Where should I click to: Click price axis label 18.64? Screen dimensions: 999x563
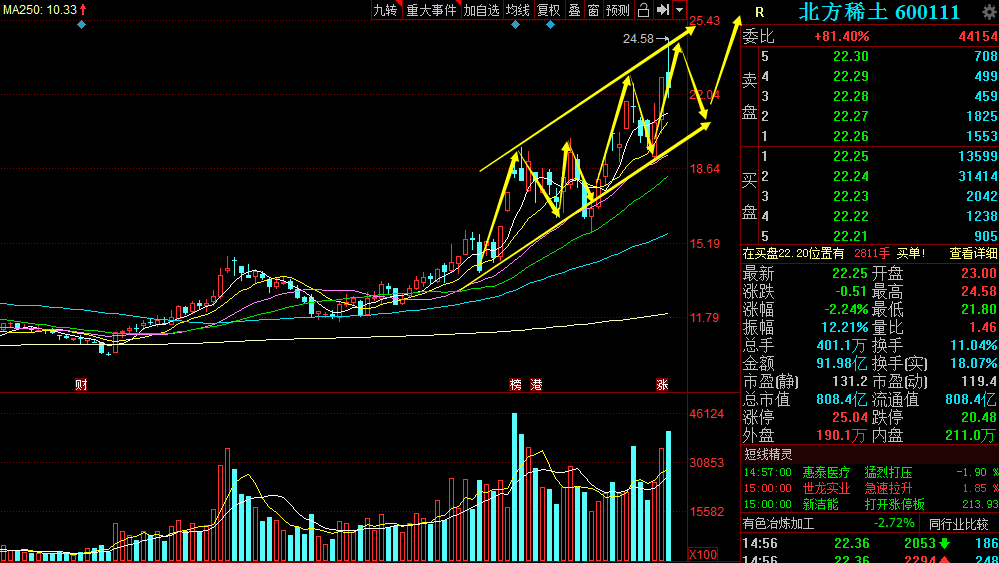click(705, 169)
